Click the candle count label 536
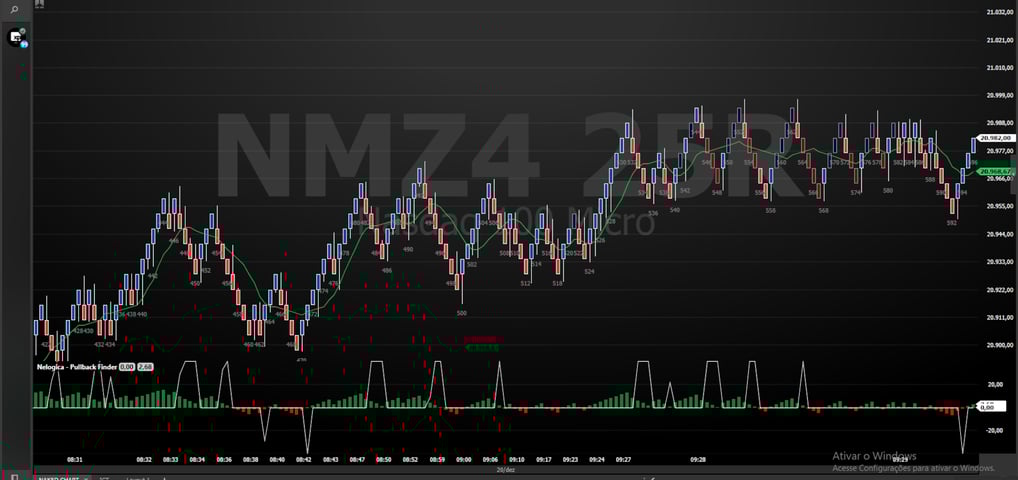The width and height of the screenshot is (1018, 480). point(653,213)
